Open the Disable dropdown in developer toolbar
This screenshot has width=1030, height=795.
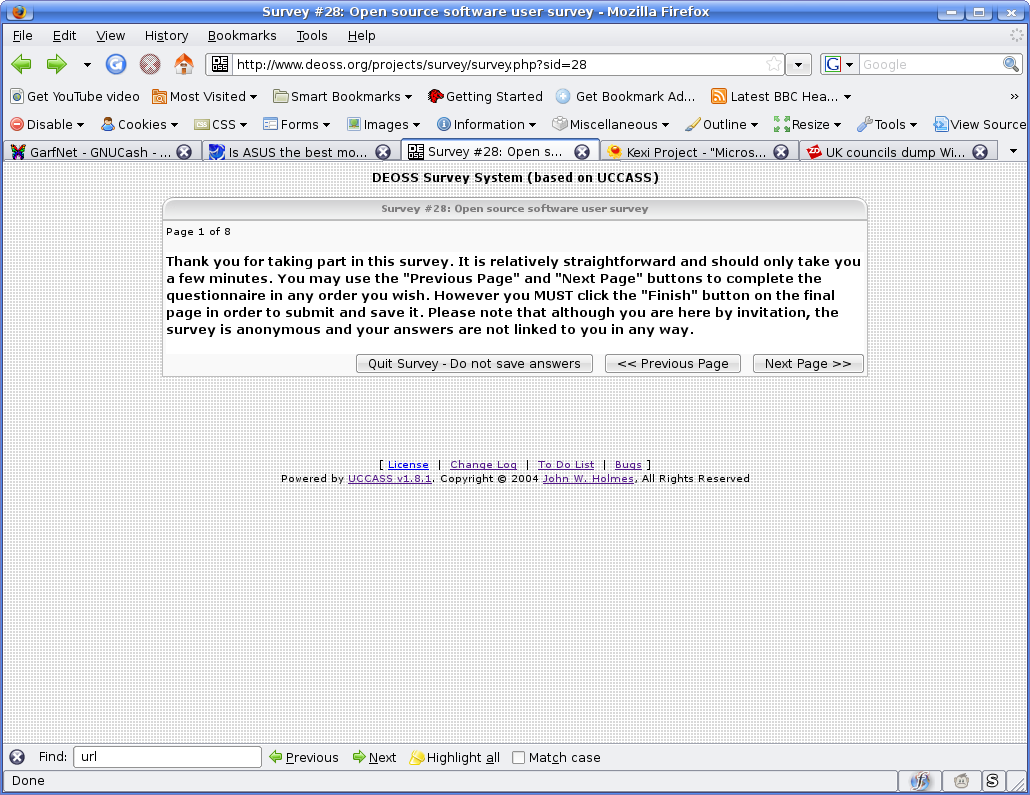(x=47, y=124)
